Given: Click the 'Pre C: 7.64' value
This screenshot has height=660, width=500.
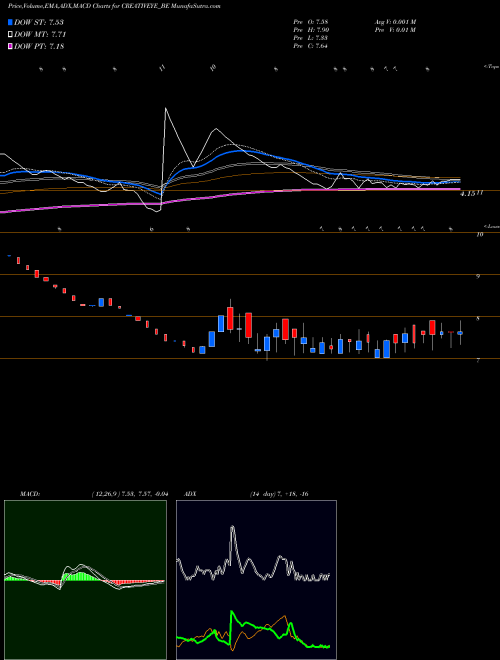Looking at the screenshot, I should click(311, 46).
